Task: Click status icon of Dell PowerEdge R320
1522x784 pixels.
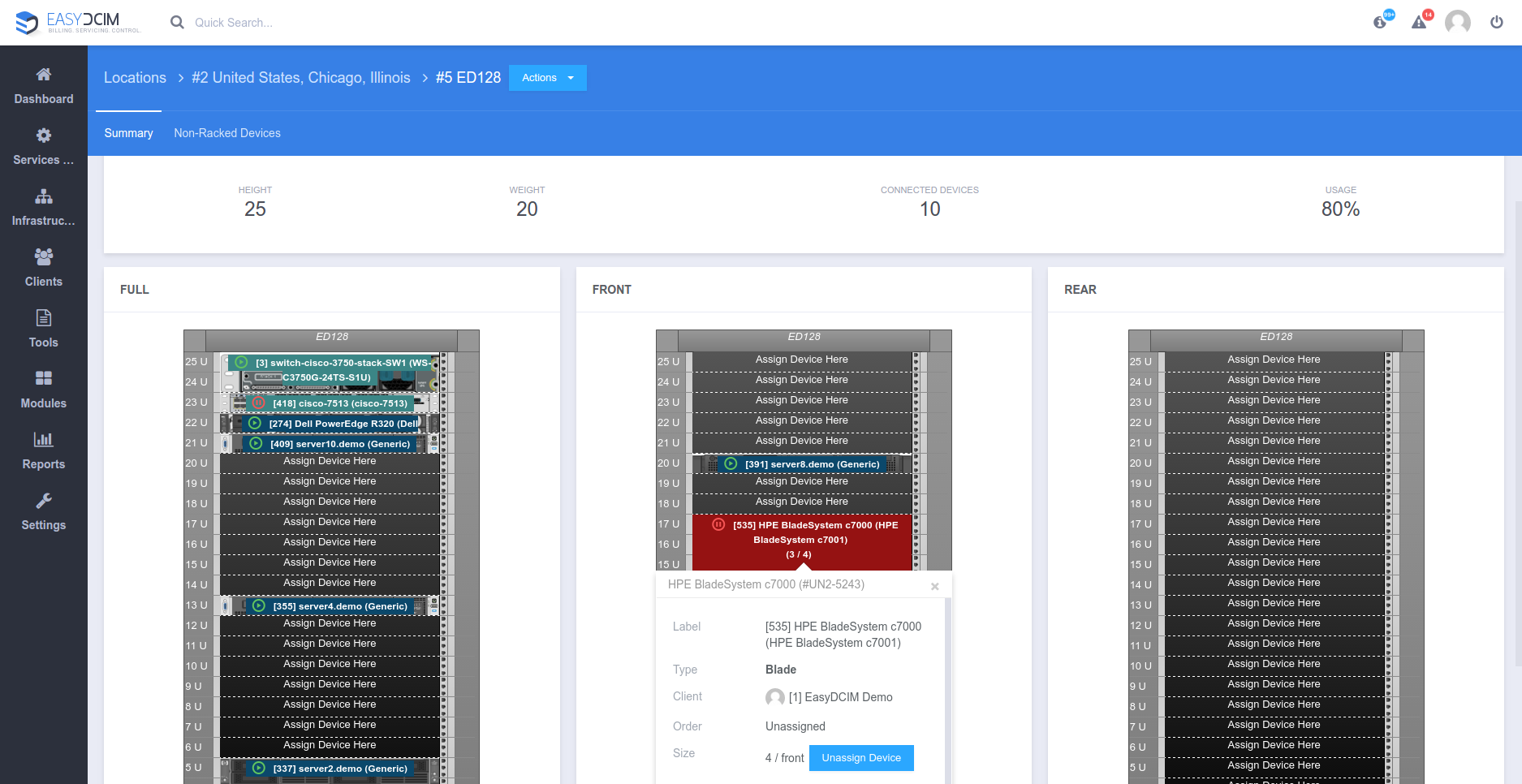Action: [255, 423]
